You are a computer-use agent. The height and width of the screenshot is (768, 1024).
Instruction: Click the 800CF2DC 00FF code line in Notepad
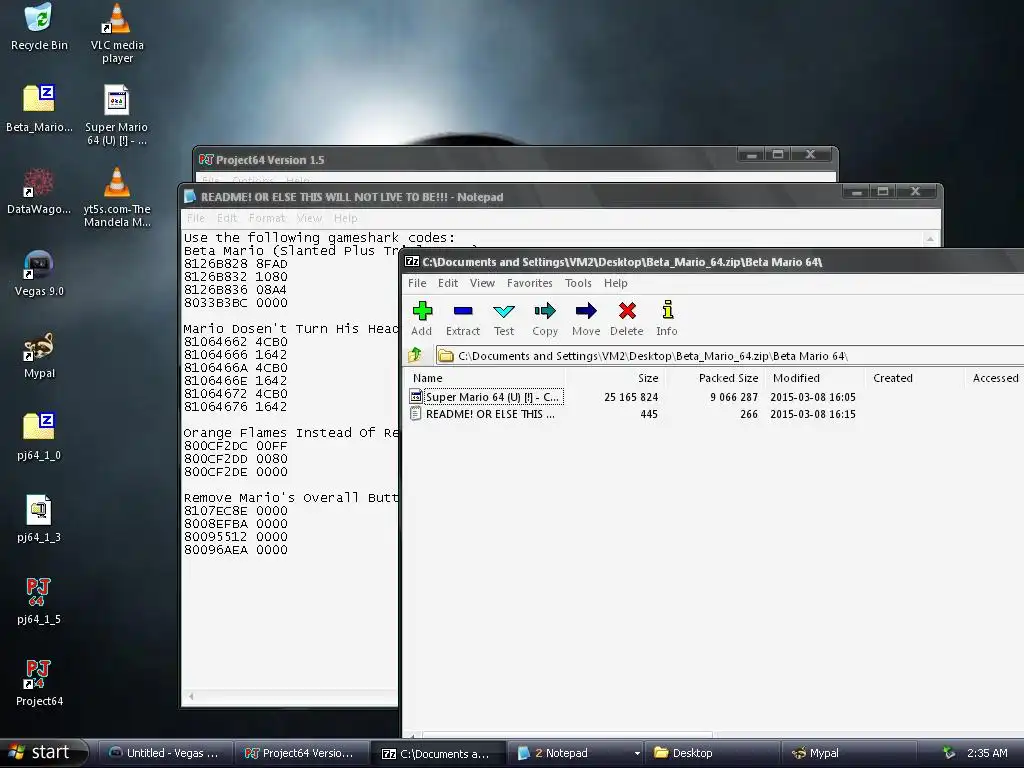tap(236, 445)
